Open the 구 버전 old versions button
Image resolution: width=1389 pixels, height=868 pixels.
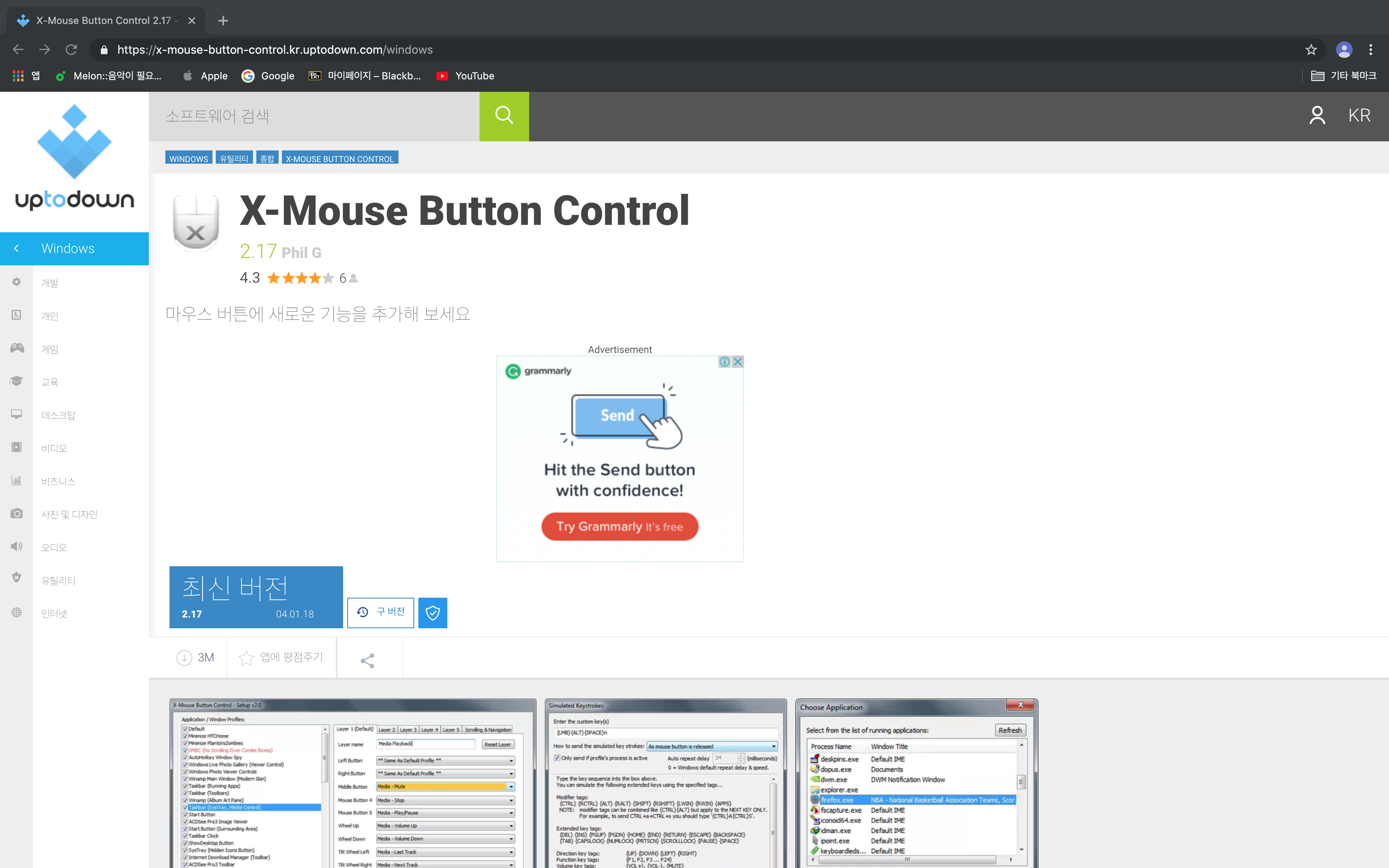tap(381, 613)
